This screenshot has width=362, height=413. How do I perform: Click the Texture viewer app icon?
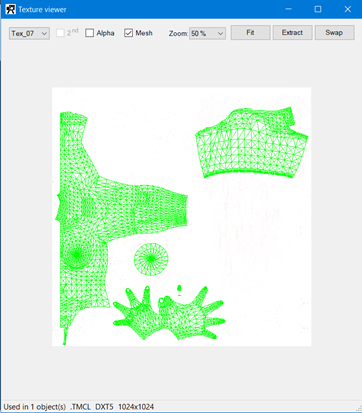tap(10, 9)
